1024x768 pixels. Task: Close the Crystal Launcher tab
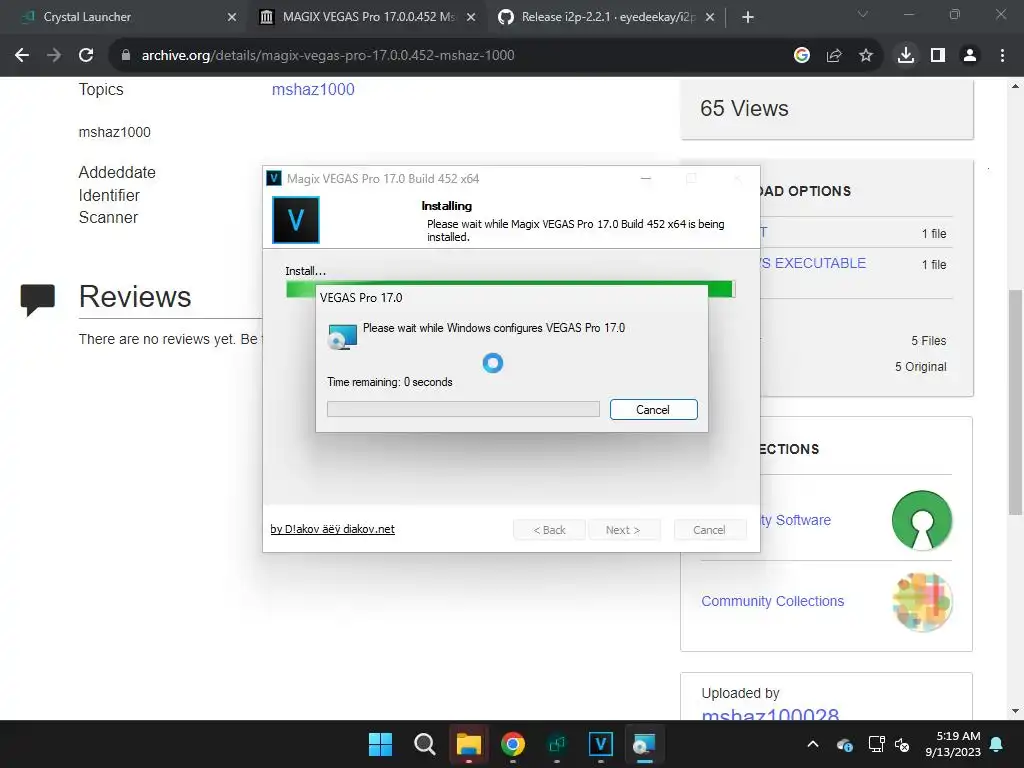(232, 17)
